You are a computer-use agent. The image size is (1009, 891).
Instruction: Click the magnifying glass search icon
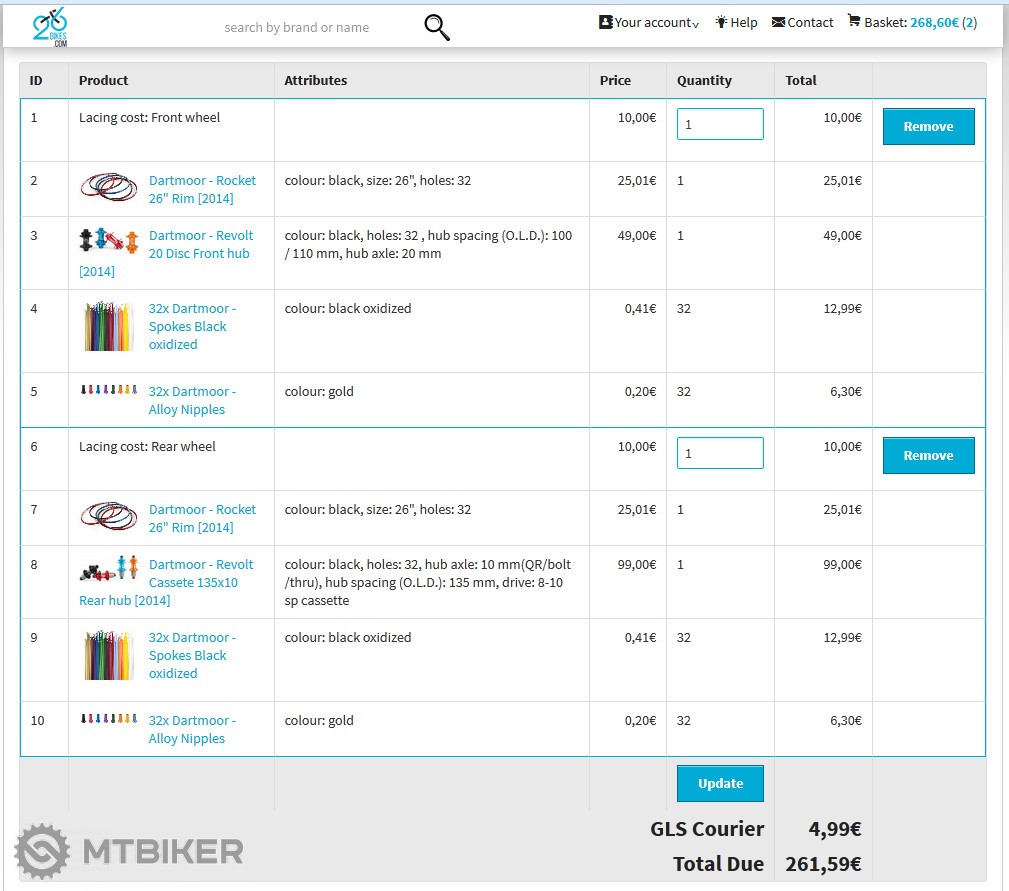(x=437, y=28)
